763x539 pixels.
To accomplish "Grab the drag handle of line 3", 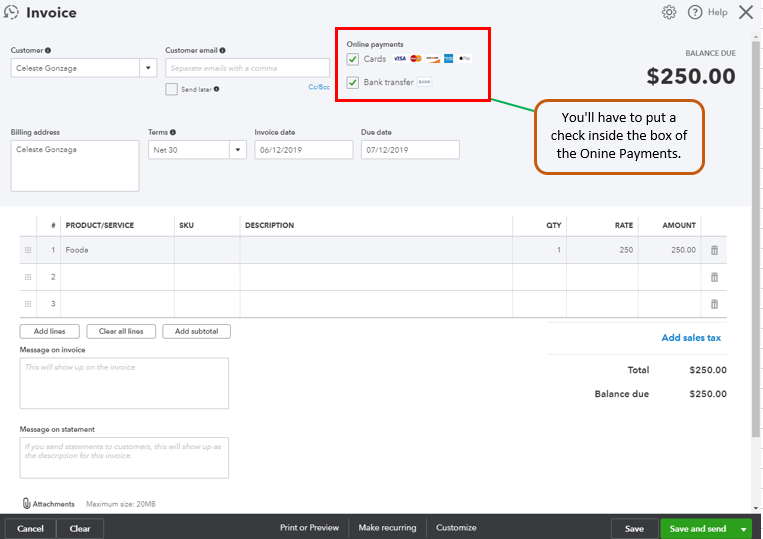I will tap(28, 304).
